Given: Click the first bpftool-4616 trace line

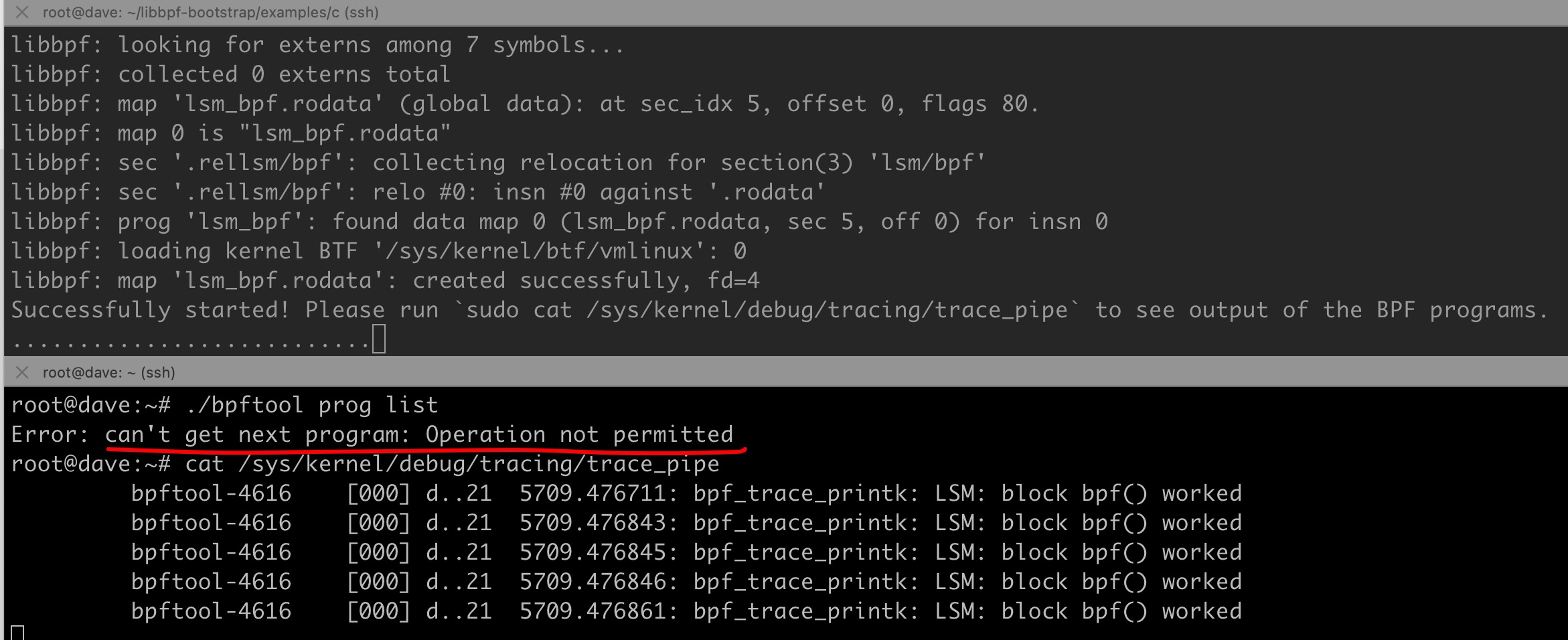Looking at the screenshot, I should pos(686,493).
